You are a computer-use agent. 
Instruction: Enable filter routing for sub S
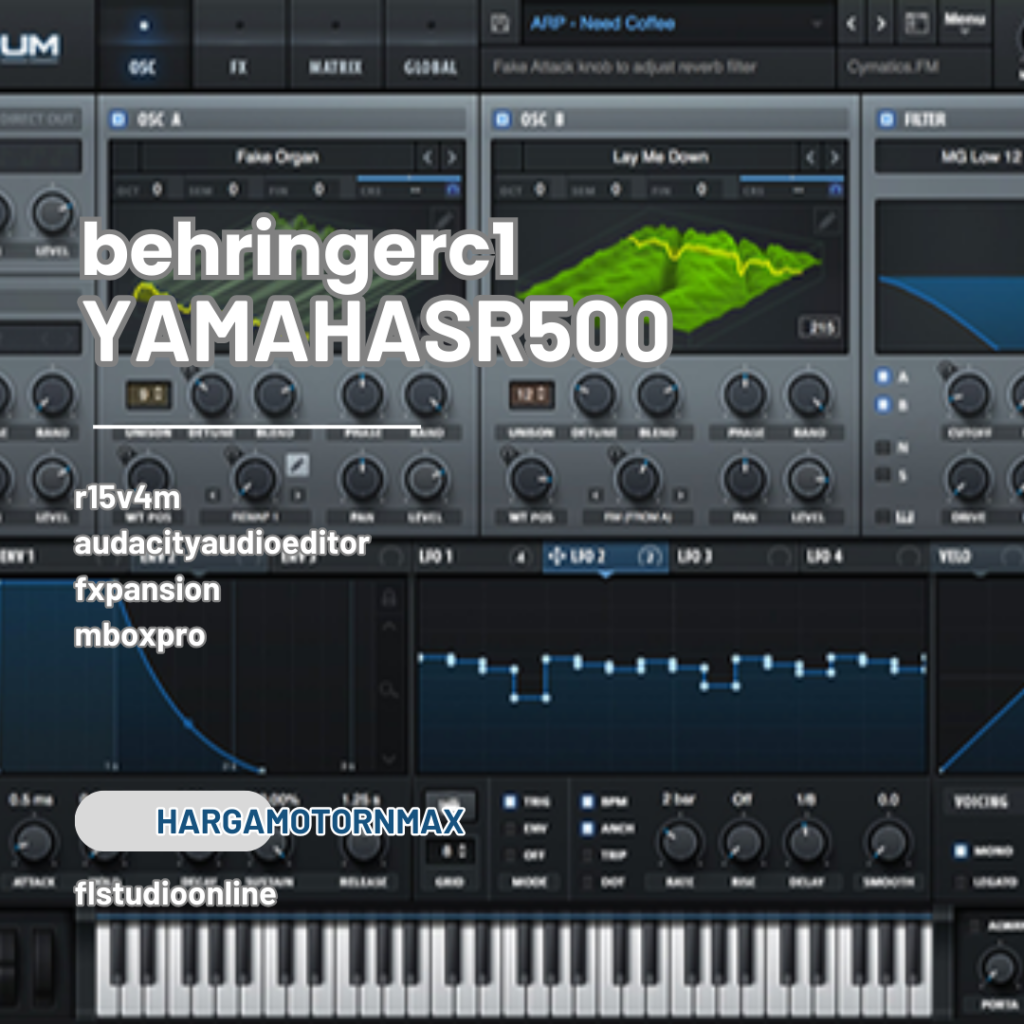click(883, 475)
